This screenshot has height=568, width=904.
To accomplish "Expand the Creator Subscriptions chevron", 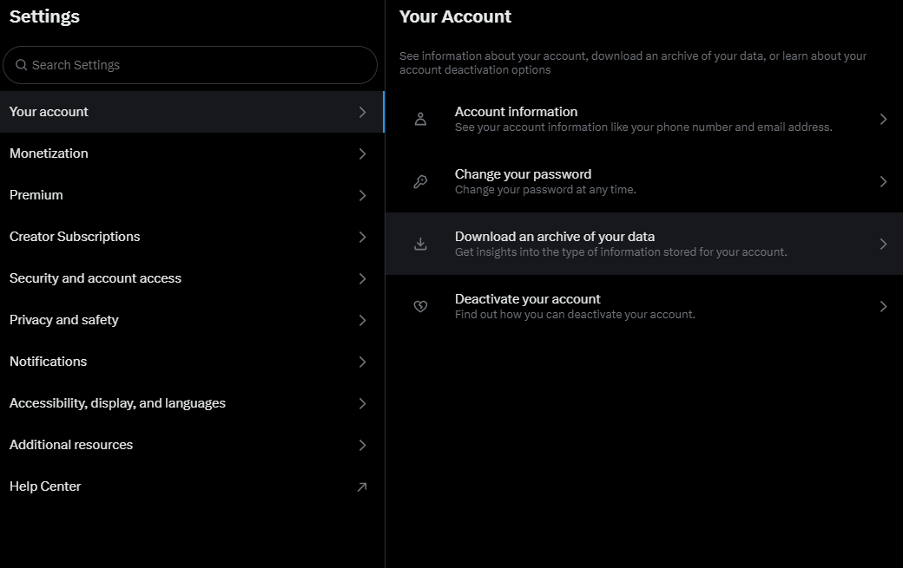I will (362, 237).
